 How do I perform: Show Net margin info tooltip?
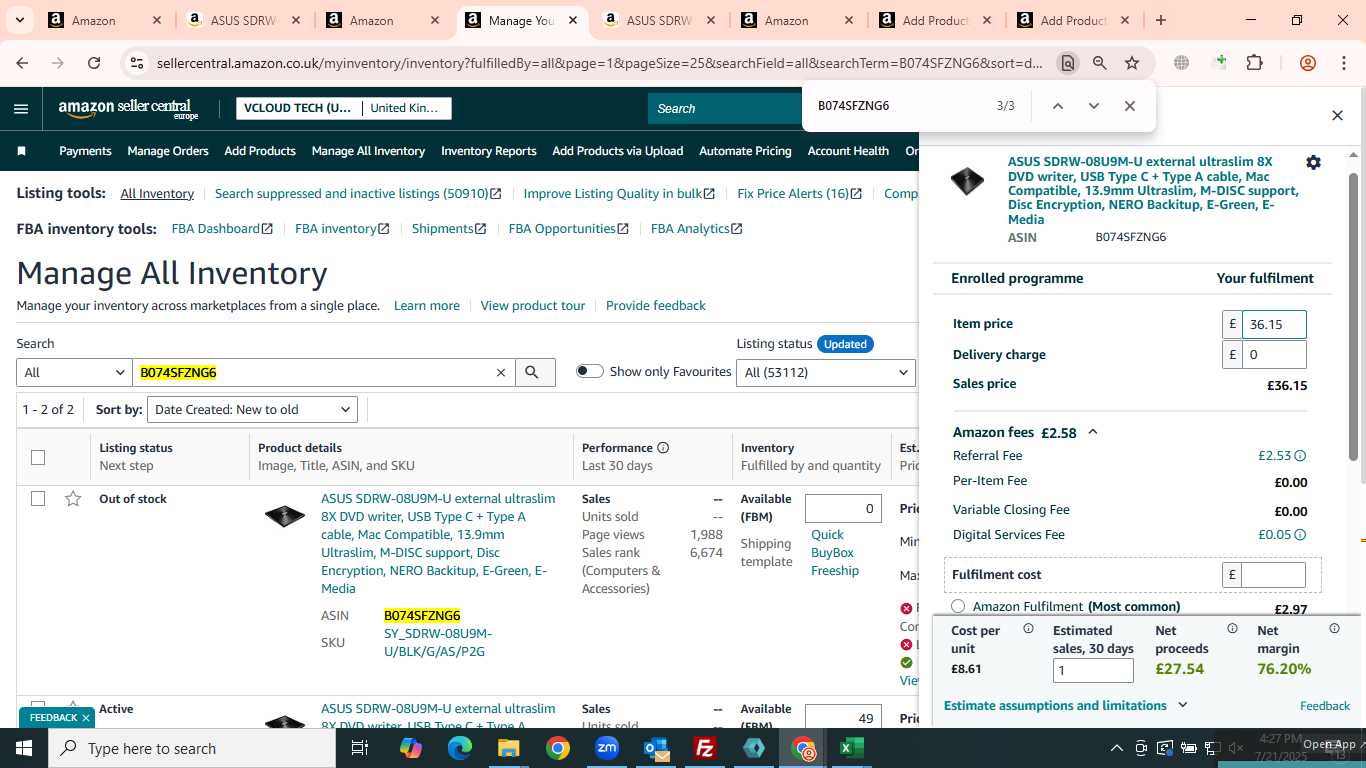[1334, 629]
